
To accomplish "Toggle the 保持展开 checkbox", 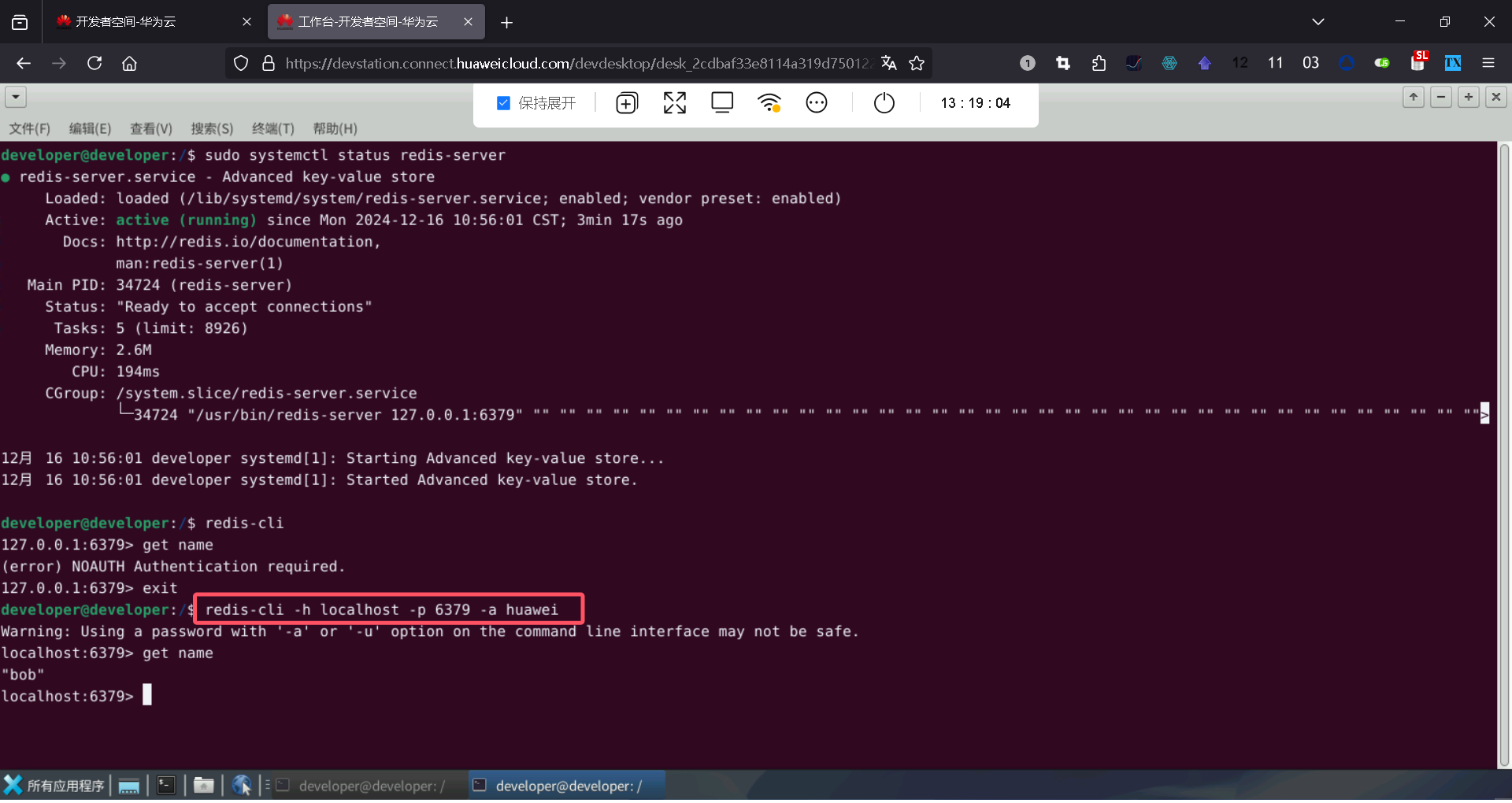I will tap(504, 103).
